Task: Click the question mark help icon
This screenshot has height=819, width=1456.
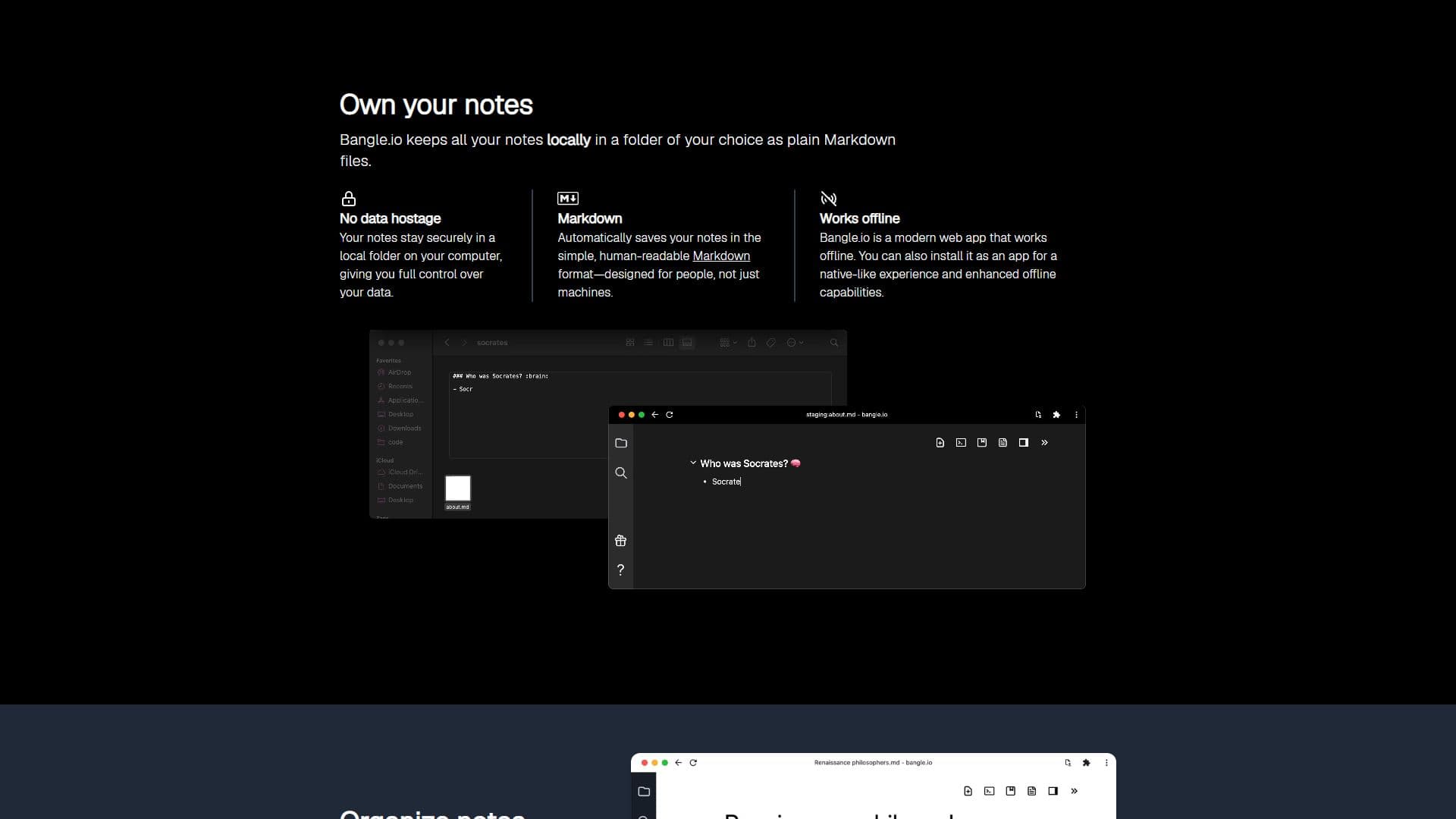Action: [620, 570]
